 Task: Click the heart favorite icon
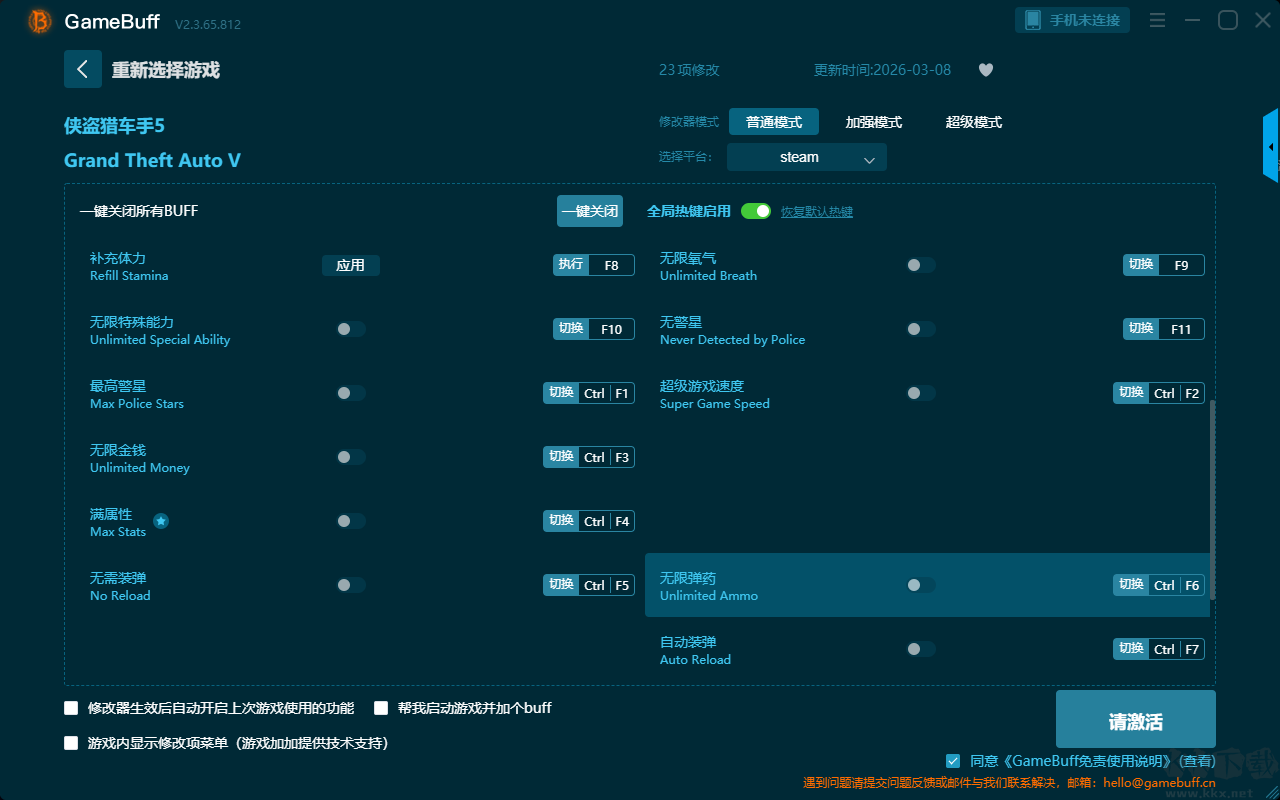tap(986, 70)
